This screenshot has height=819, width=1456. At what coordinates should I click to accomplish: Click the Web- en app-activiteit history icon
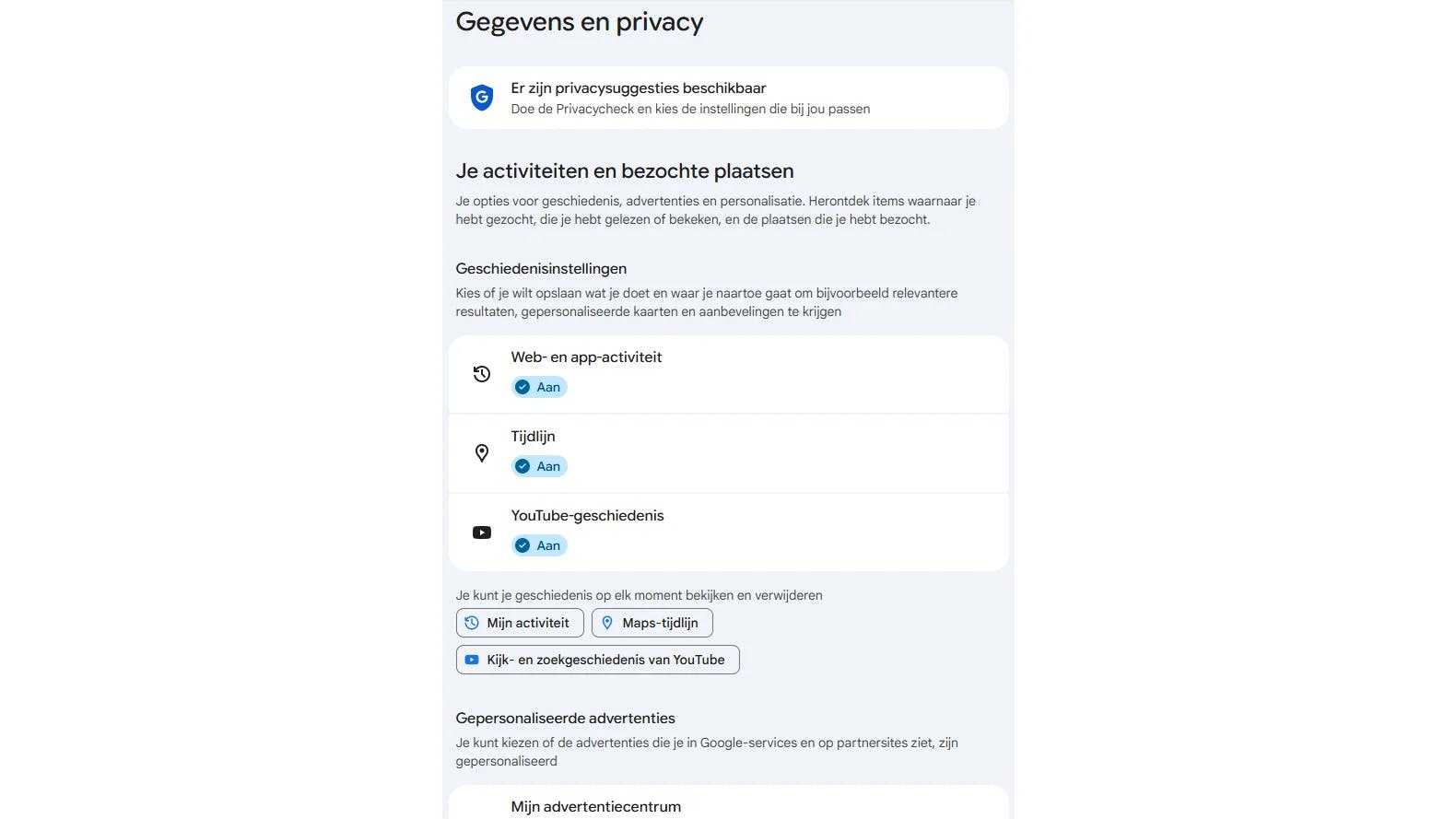[481, 374]
